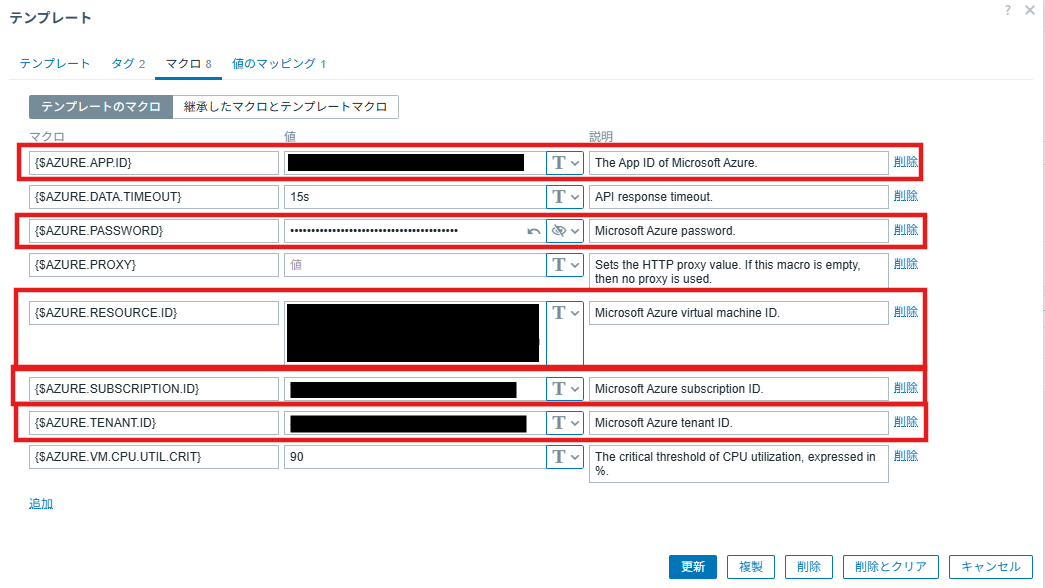The height and width of the screenshot is (588, 1045).
Task: Click the 追加 link to add macro
Action: coord(41,504)
